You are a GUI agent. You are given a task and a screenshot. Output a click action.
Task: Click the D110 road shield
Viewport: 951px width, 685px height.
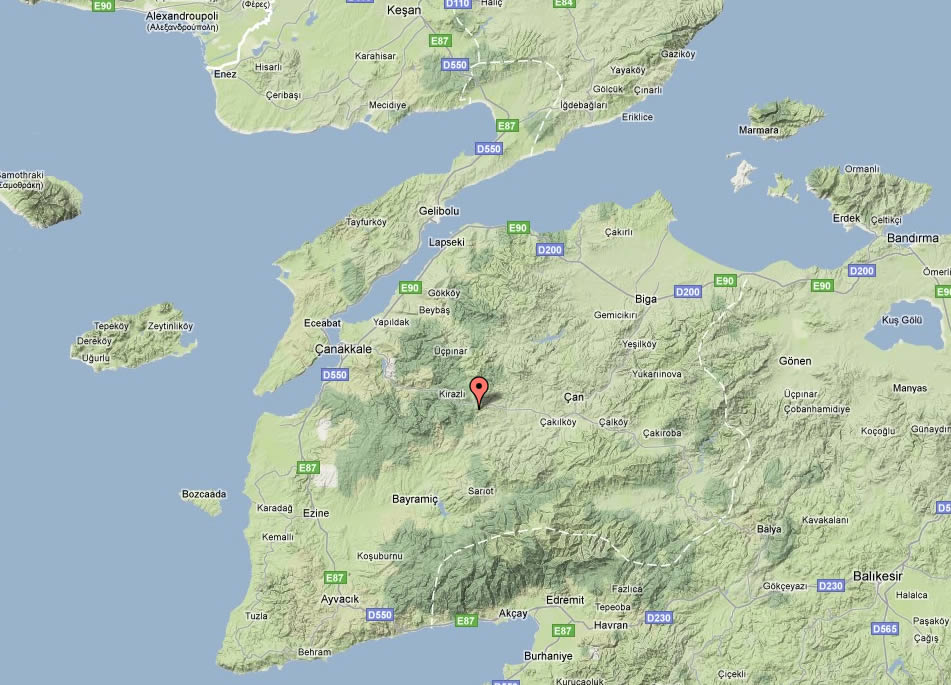tap(457, 4)
